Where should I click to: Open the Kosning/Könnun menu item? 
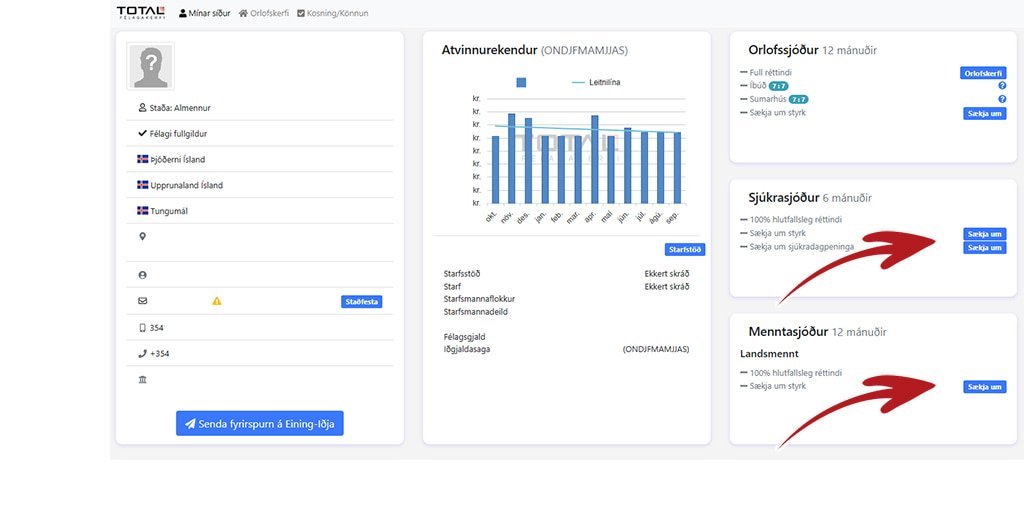(332, 13)
